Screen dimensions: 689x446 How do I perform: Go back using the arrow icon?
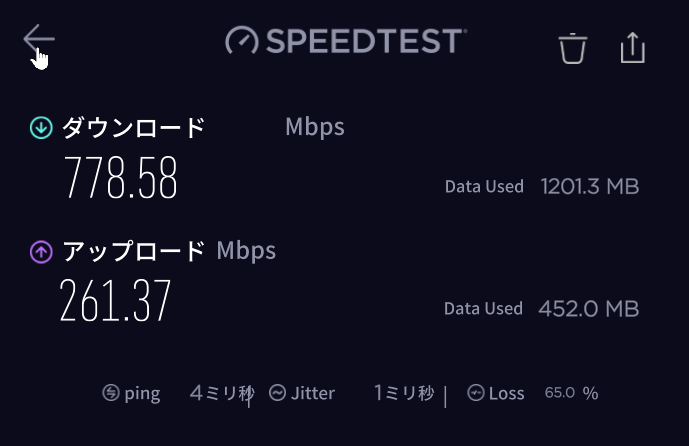38,41
